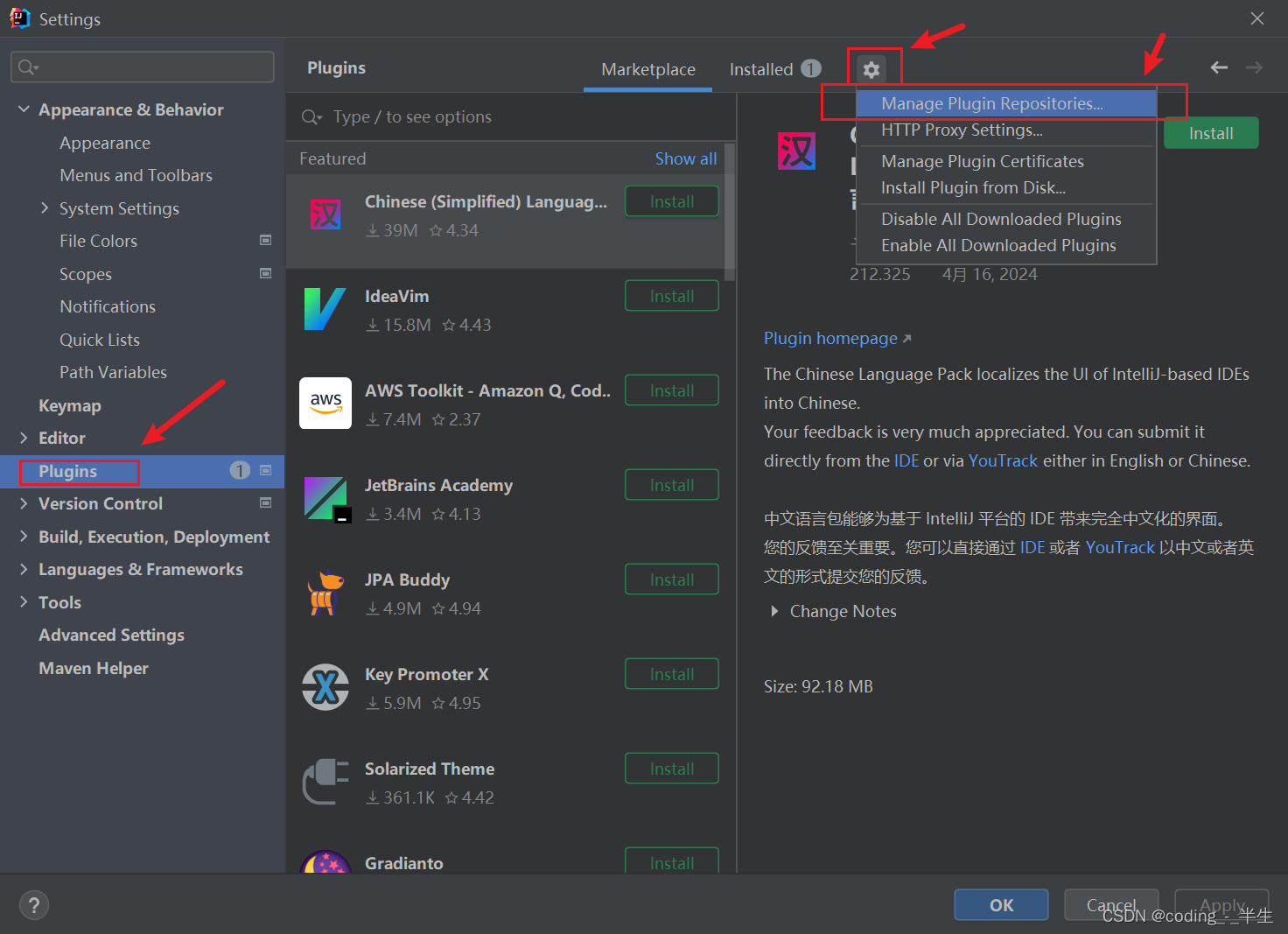
Task: Expand the Version Control node
Action: 24,503
